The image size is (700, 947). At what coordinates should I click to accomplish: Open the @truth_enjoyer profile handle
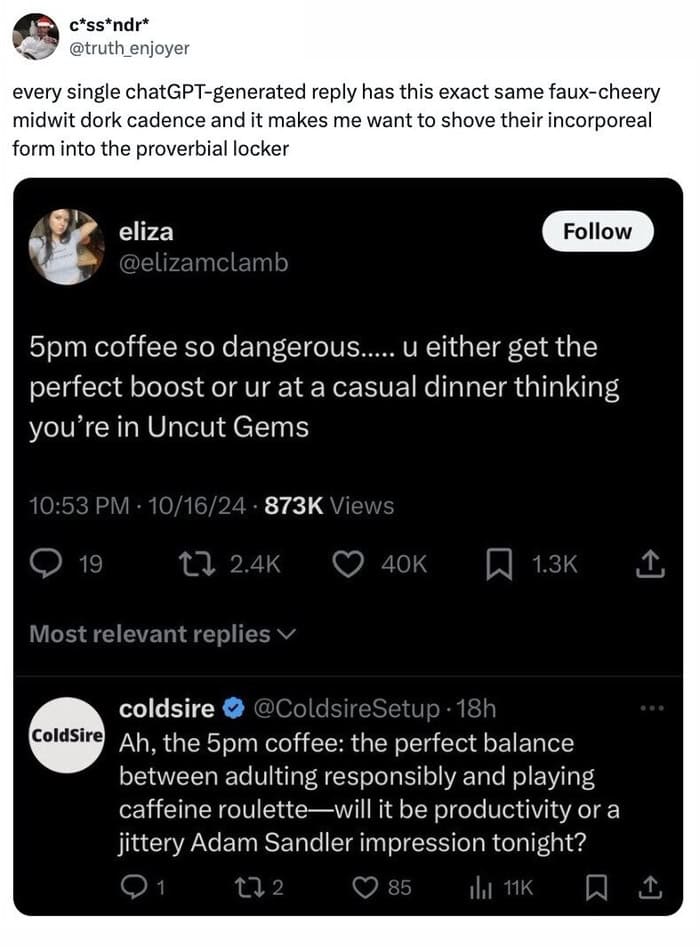click(127, 46)
